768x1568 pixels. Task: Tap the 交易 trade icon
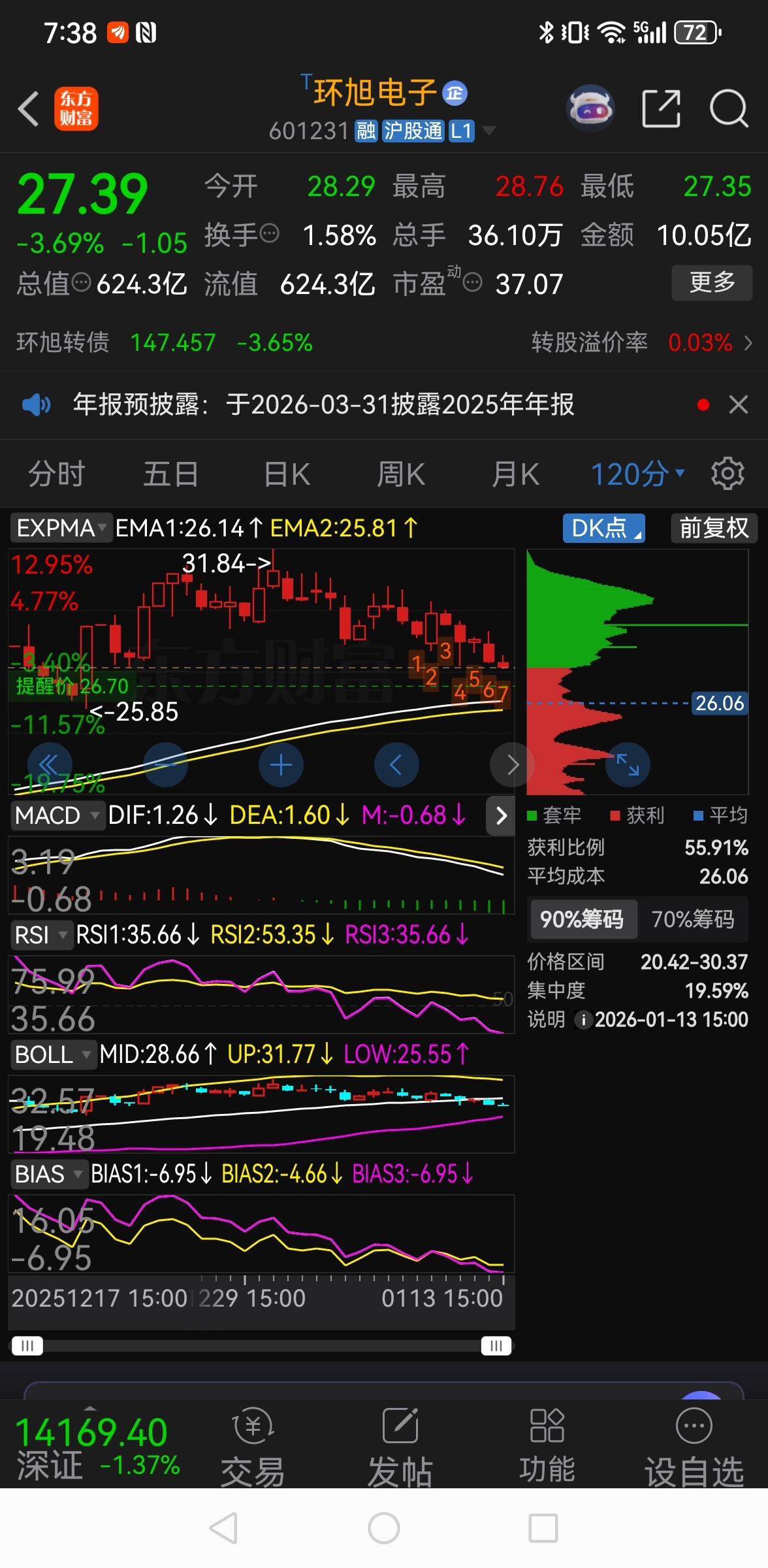pyautogui.click(x=253, y=1446)
